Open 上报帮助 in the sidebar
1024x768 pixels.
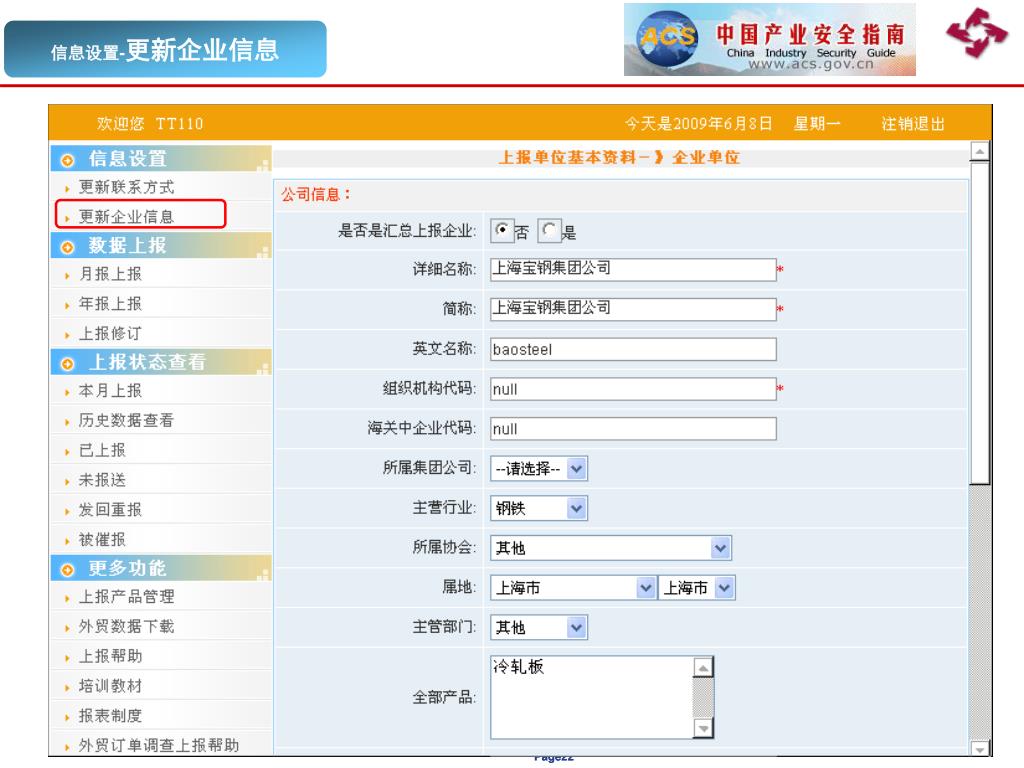110,656
